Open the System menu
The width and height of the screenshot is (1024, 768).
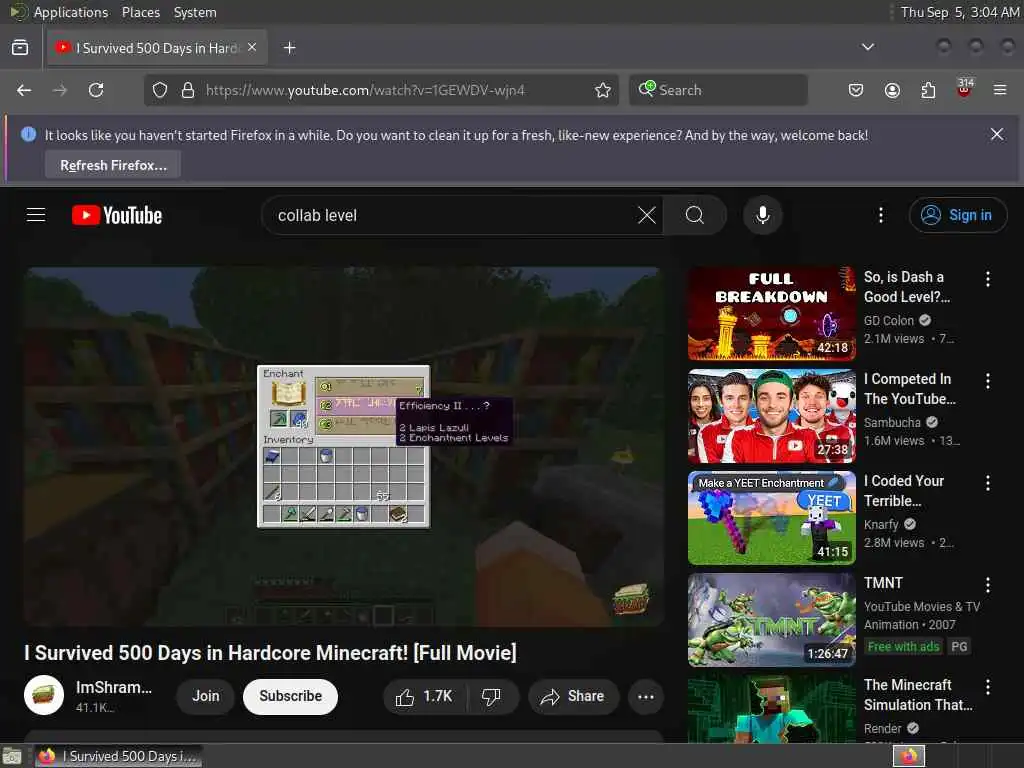click(x=195, y=12)
